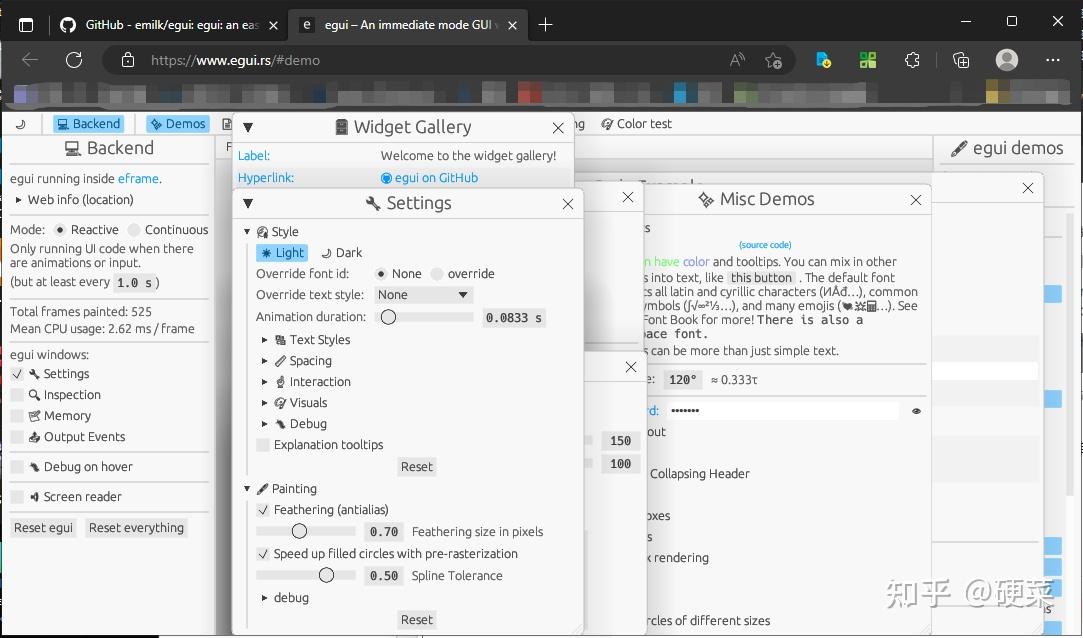Open egui on GitHub hyperlink

pyautogui.click(x=429, y=178)
